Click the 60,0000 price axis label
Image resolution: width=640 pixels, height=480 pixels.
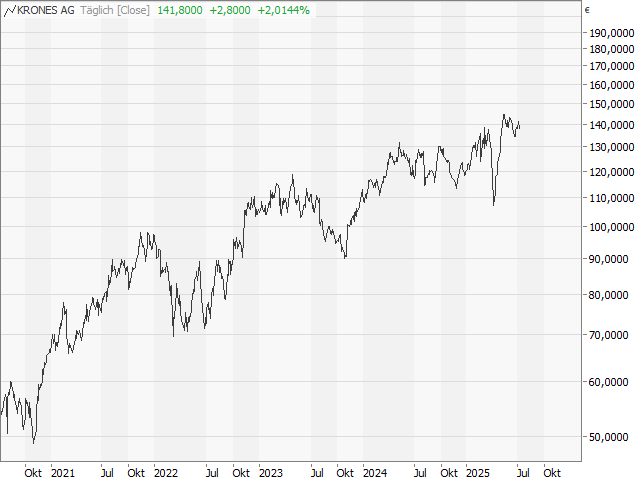tap(609, 382)
